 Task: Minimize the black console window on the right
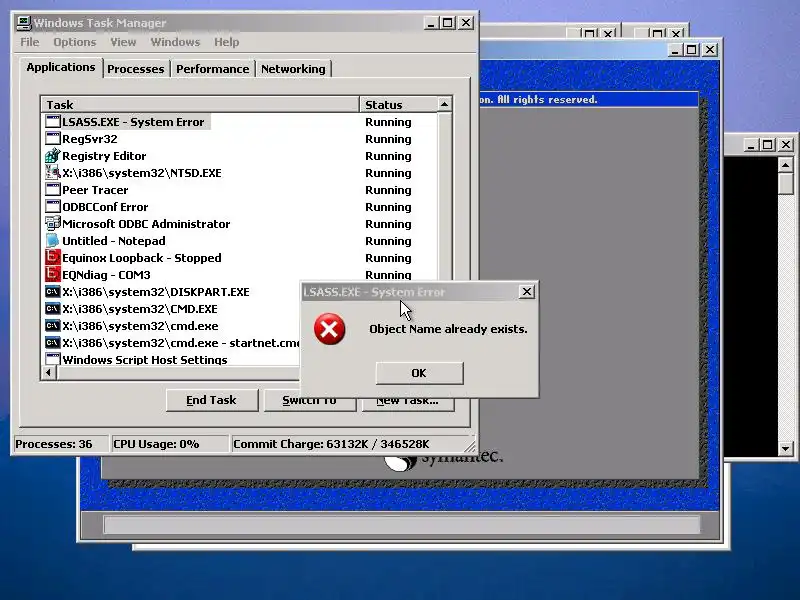pos(750,145)
